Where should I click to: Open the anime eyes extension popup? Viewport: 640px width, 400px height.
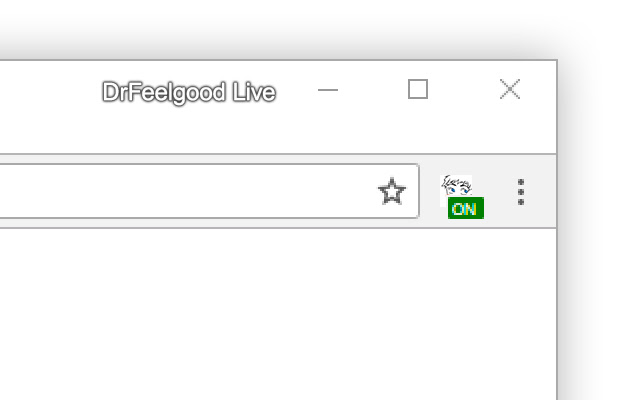[x=462, y=196]
